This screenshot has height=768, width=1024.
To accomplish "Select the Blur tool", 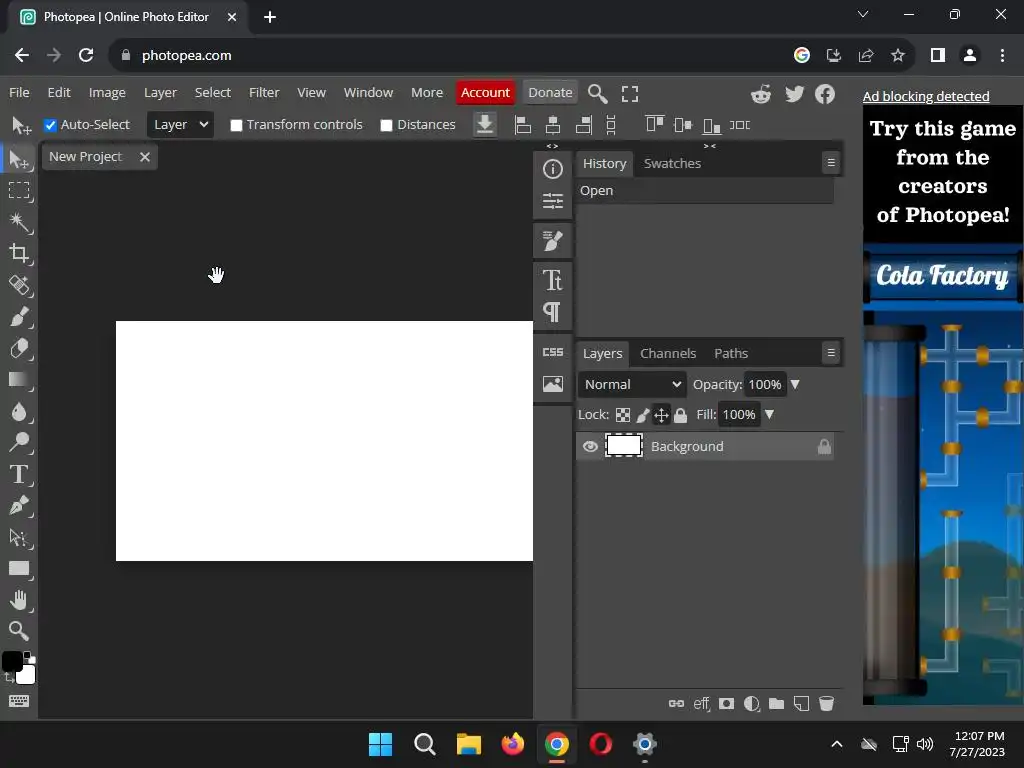I will pyautogui.click(x=19, y=411).
